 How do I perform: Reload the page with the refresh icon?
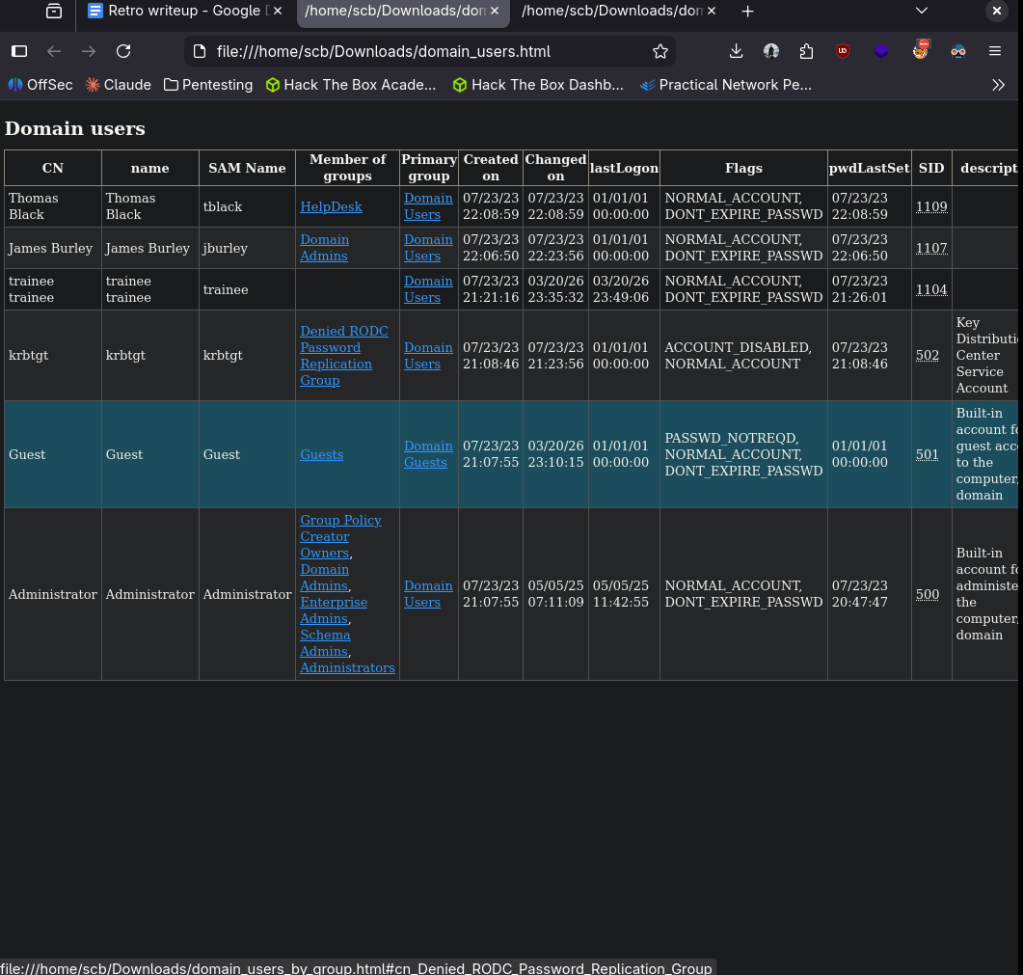pos(123,51)
